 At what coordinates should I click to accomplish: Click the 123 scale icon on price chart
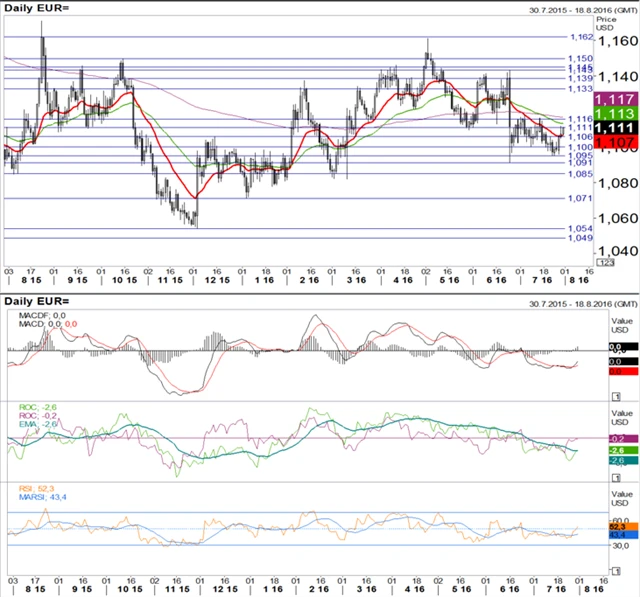(x=604, y=261)
